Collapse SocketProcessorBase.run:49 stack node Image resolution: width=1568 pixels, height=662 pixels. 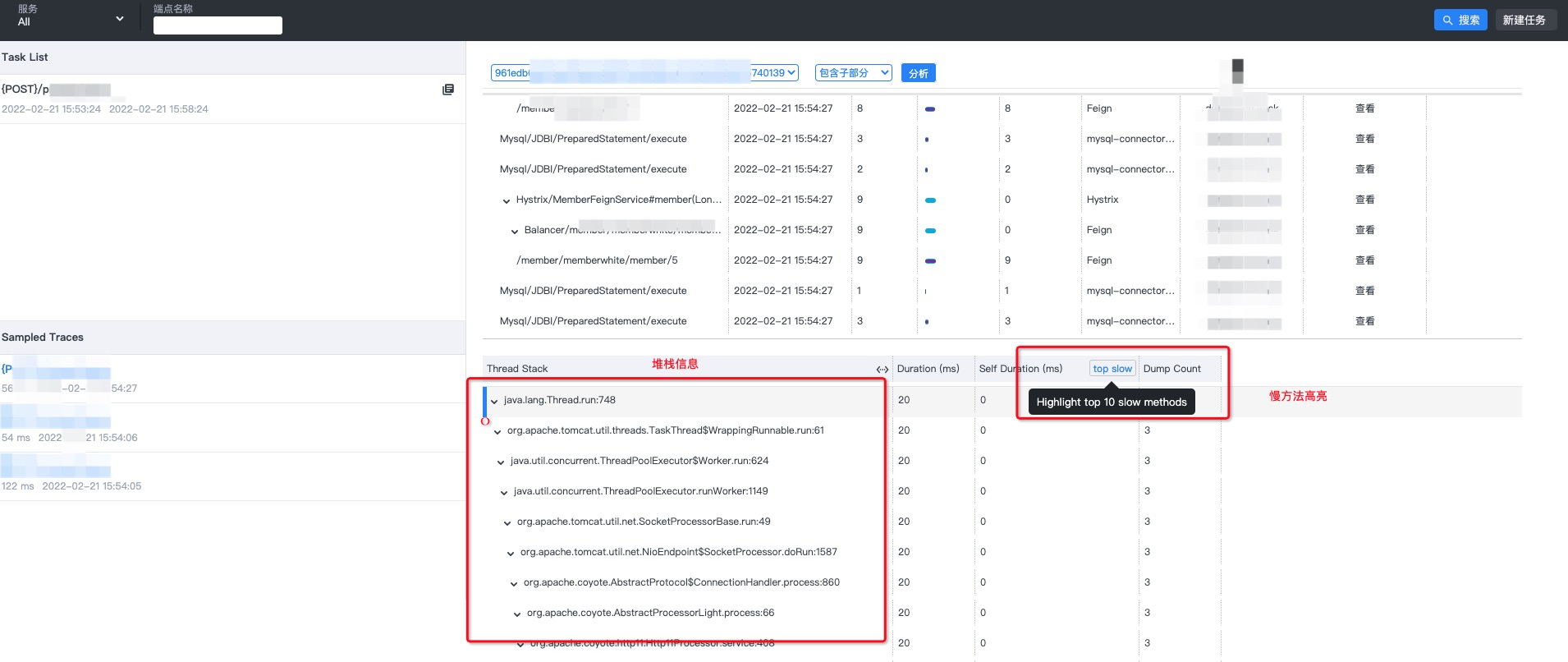(x=507, y=522)
